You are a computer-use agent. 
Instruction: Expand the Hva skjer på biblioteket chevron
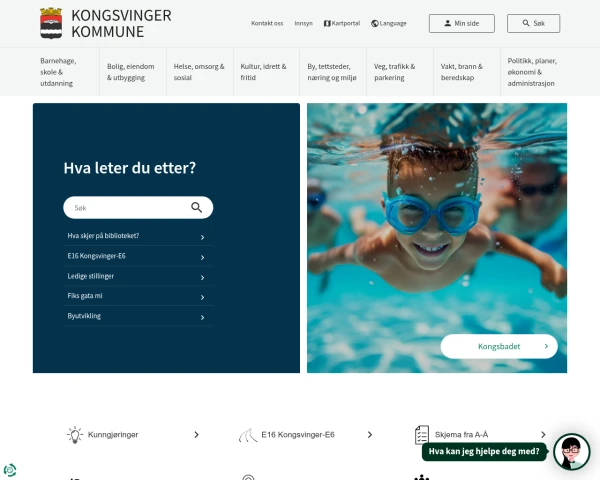[x=202, y=237]
